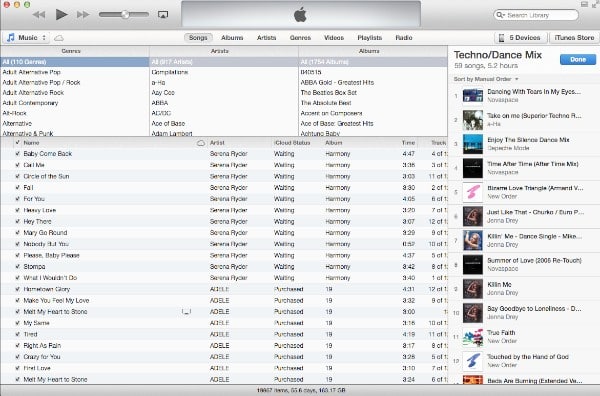Image resolution: width=600 pixels, height=396 pixels.
Task: Switch to the Genres tab
Action: (300, 37)
